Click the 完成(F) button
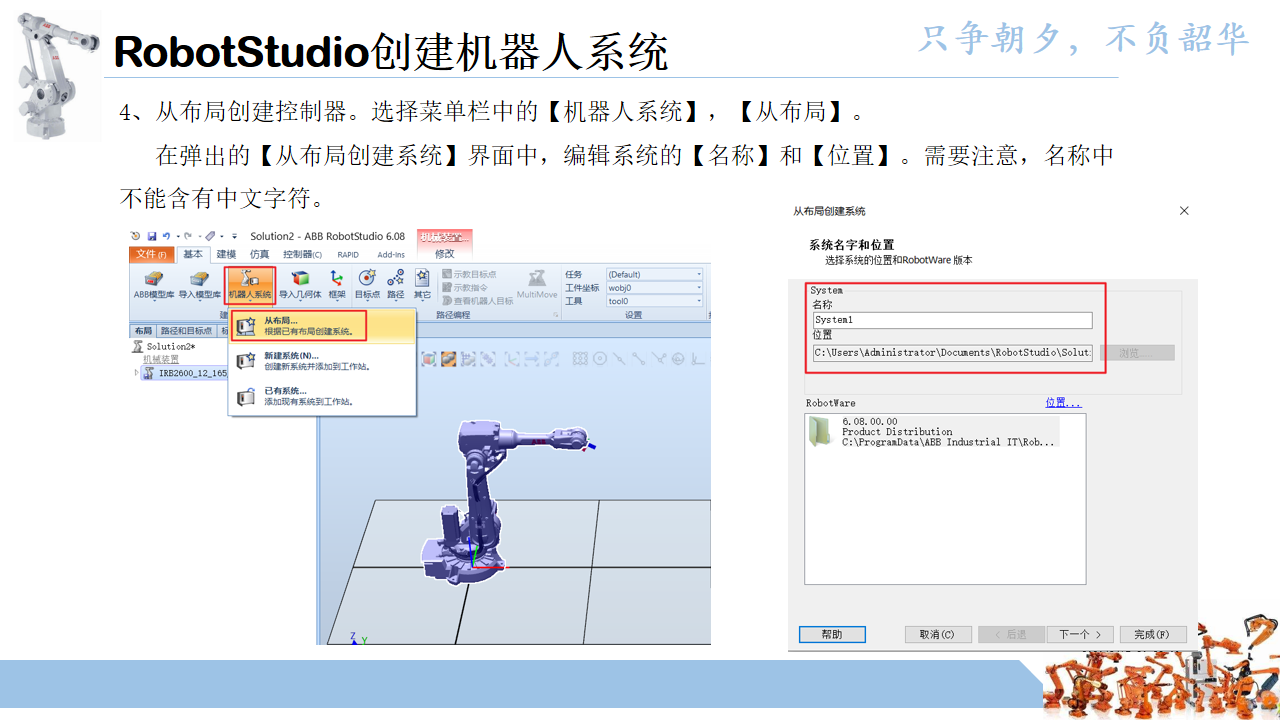 [1152, 634]
